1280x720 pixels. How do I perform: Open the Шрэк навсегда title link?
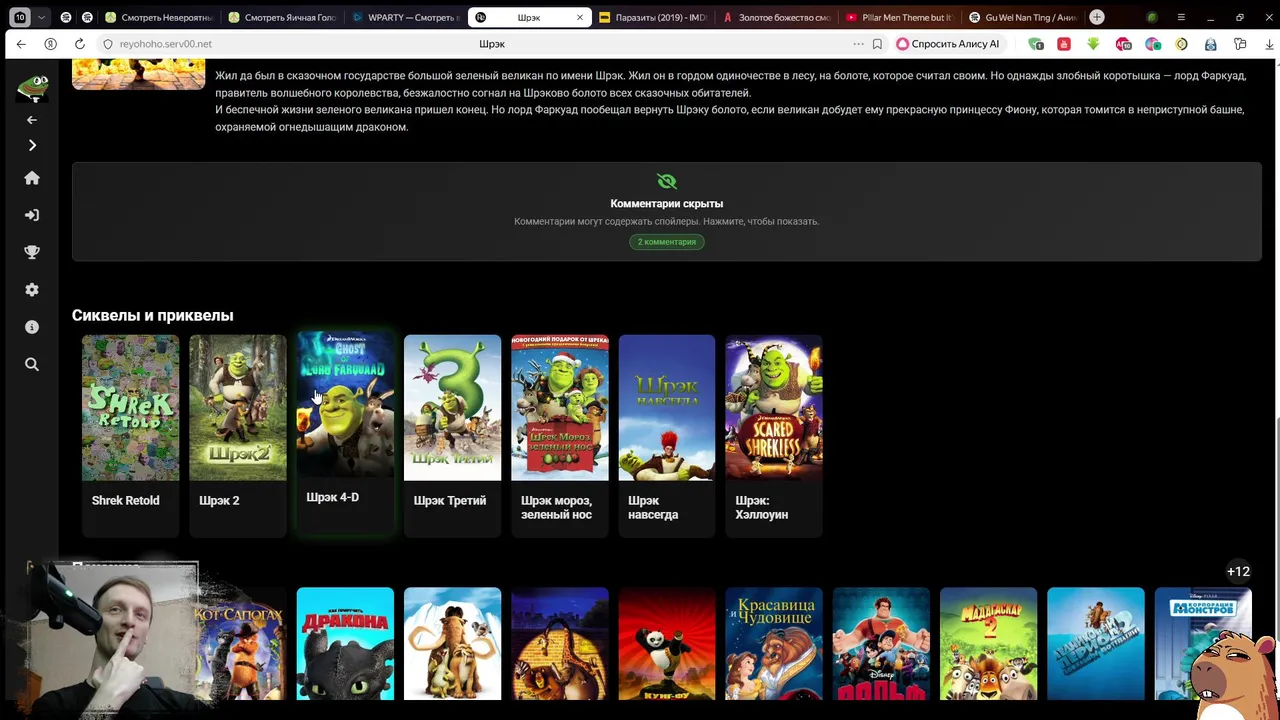[653, 508]
